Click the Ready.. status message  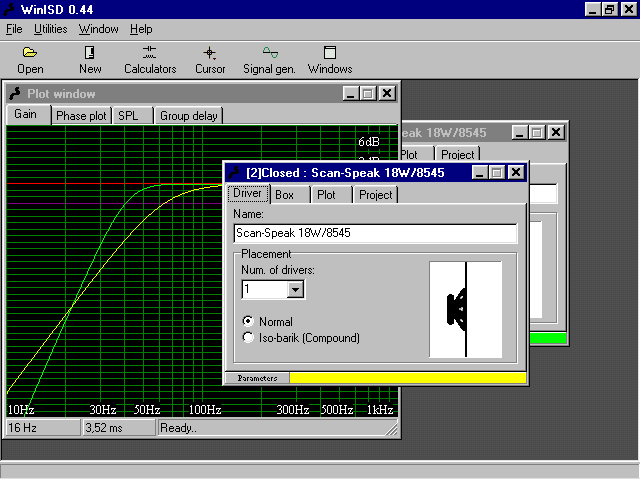point(178,428)
